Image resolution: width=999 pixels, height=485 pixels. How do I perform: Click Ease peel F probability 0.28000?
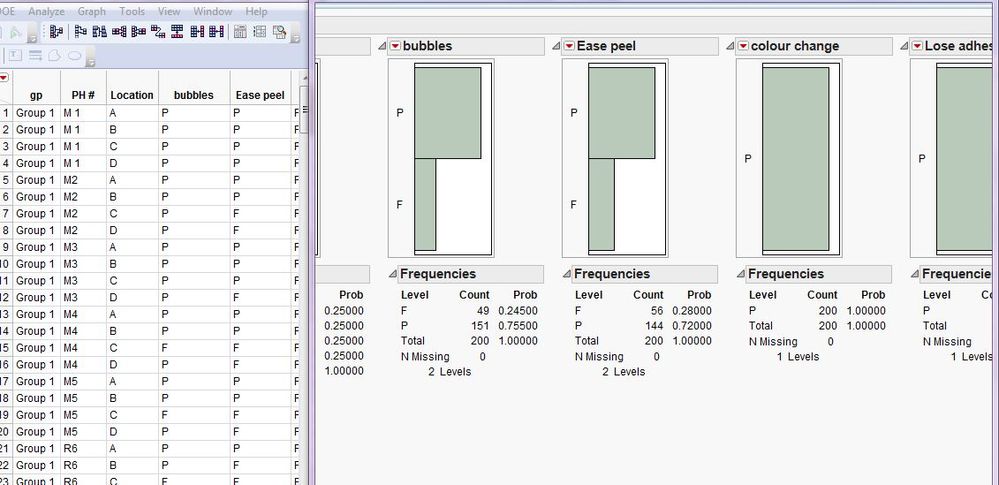[x=692, y=311]
